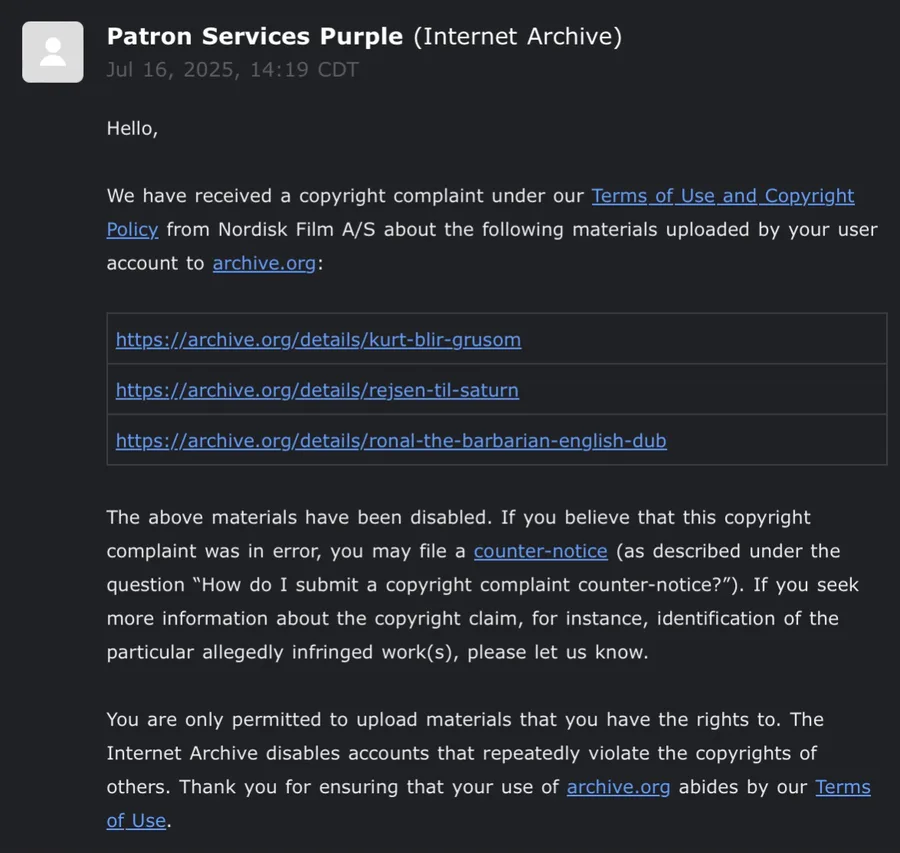Open the ronal-the-barbarian-english-dub URL
Image resolution: width=900 pixels, height=853 pixels.
(x=391, y=440)
